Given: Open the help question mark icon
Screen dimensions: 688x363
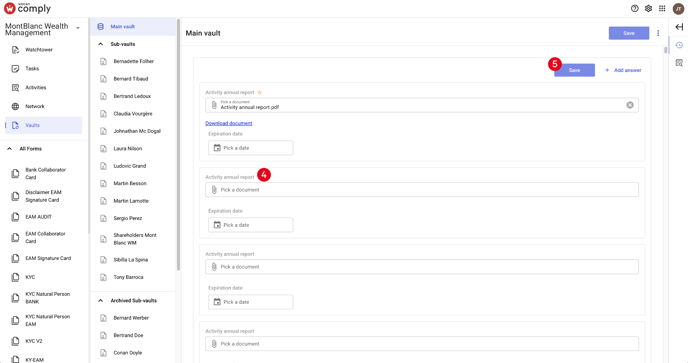Looking at the screenshot, I should pyautogui.click(x=634, y=8).
